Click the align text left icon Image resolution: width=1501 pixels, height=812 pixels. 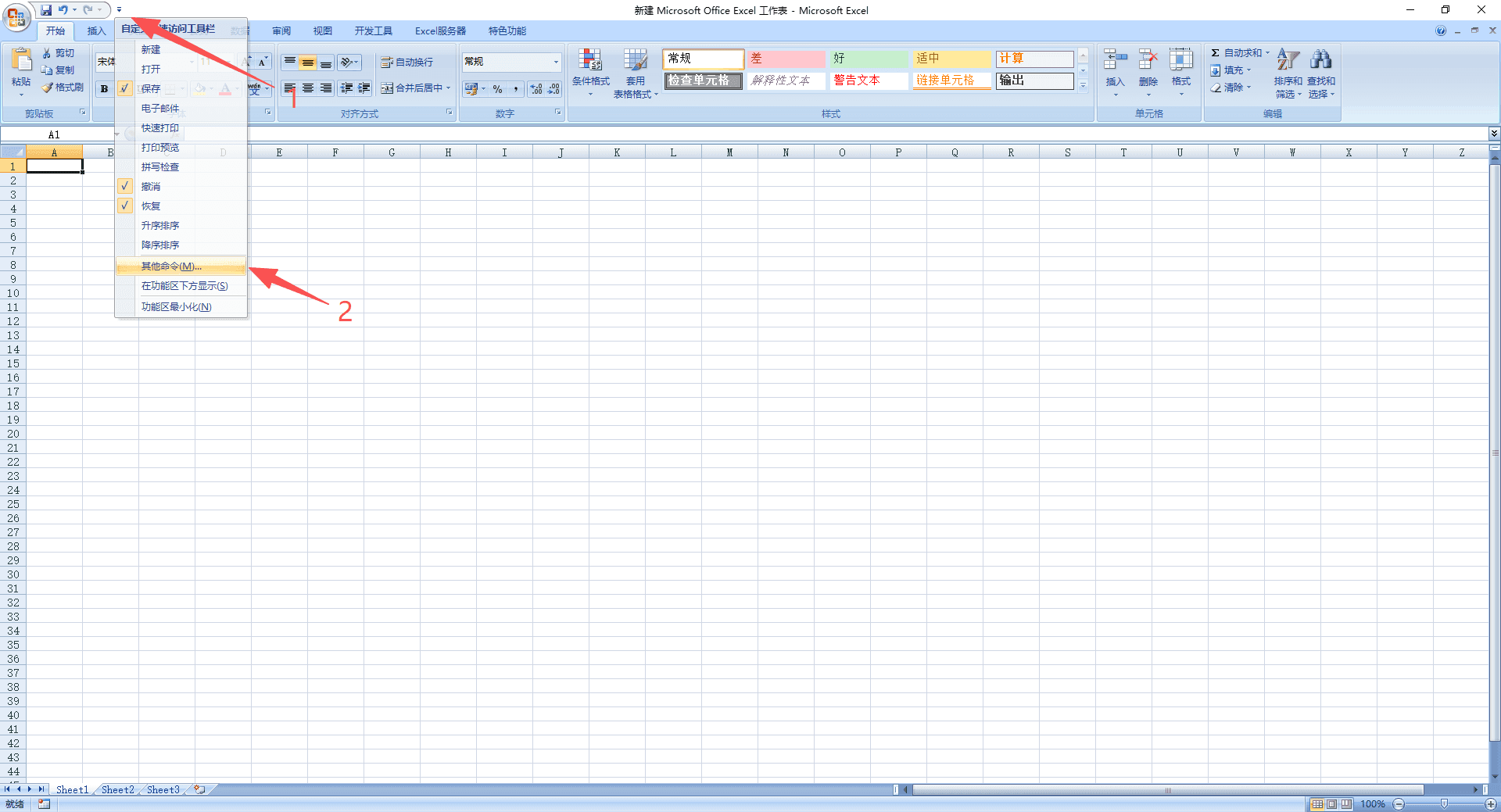point(290,88)
